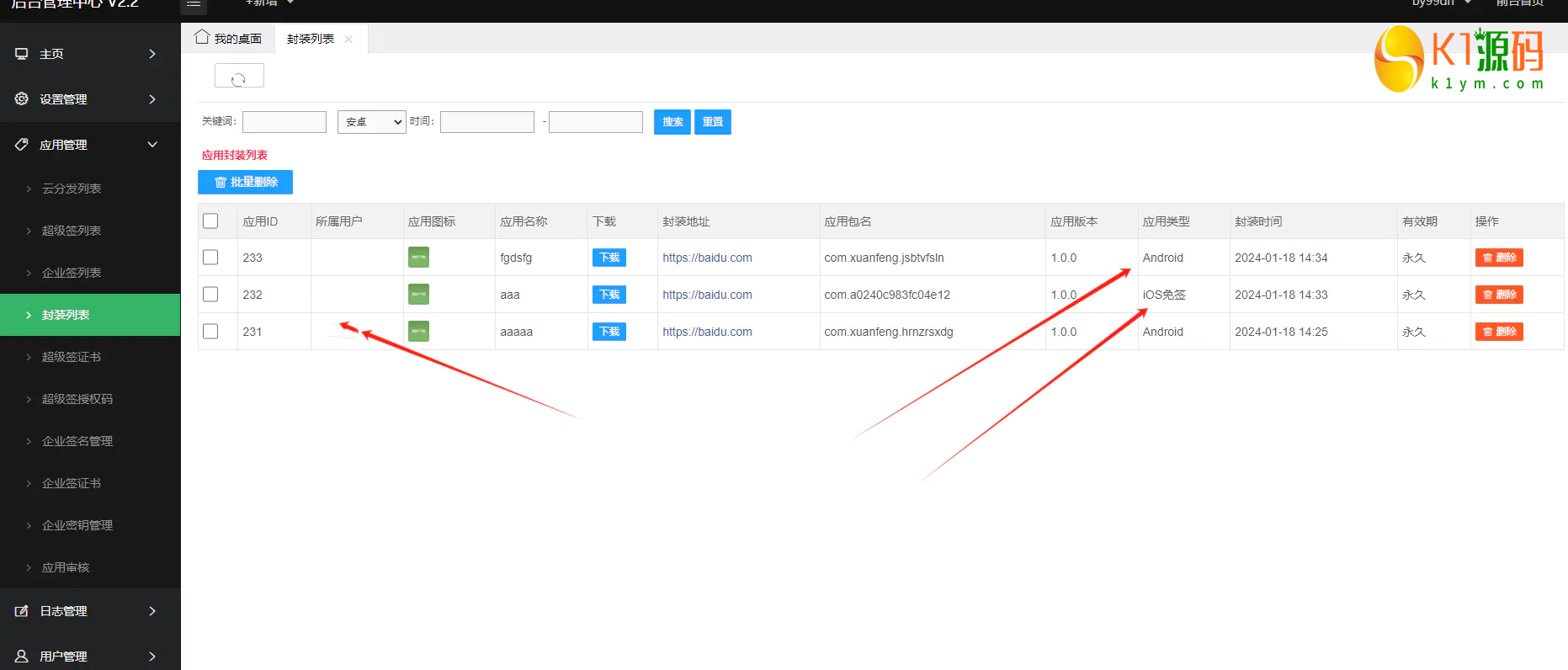
Task: Expand the 设置管理 menu chevron
Action: pos(152,99)
